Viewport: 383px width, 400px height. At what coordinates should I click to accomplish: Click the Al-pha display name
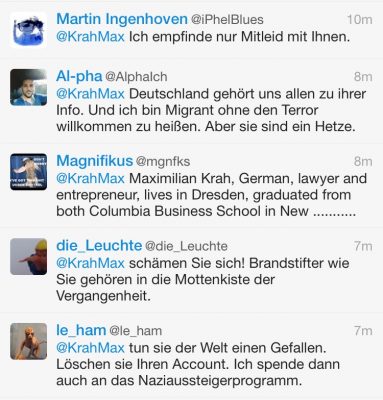pos(79,77)
